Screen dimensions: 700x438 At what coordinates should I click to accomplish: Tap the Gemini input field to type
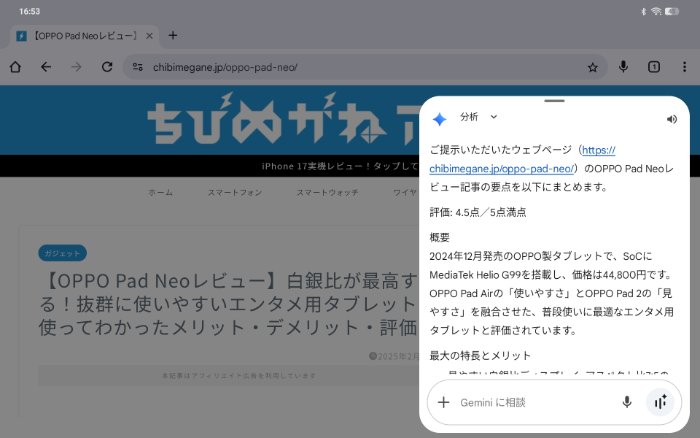pos(530,402)
